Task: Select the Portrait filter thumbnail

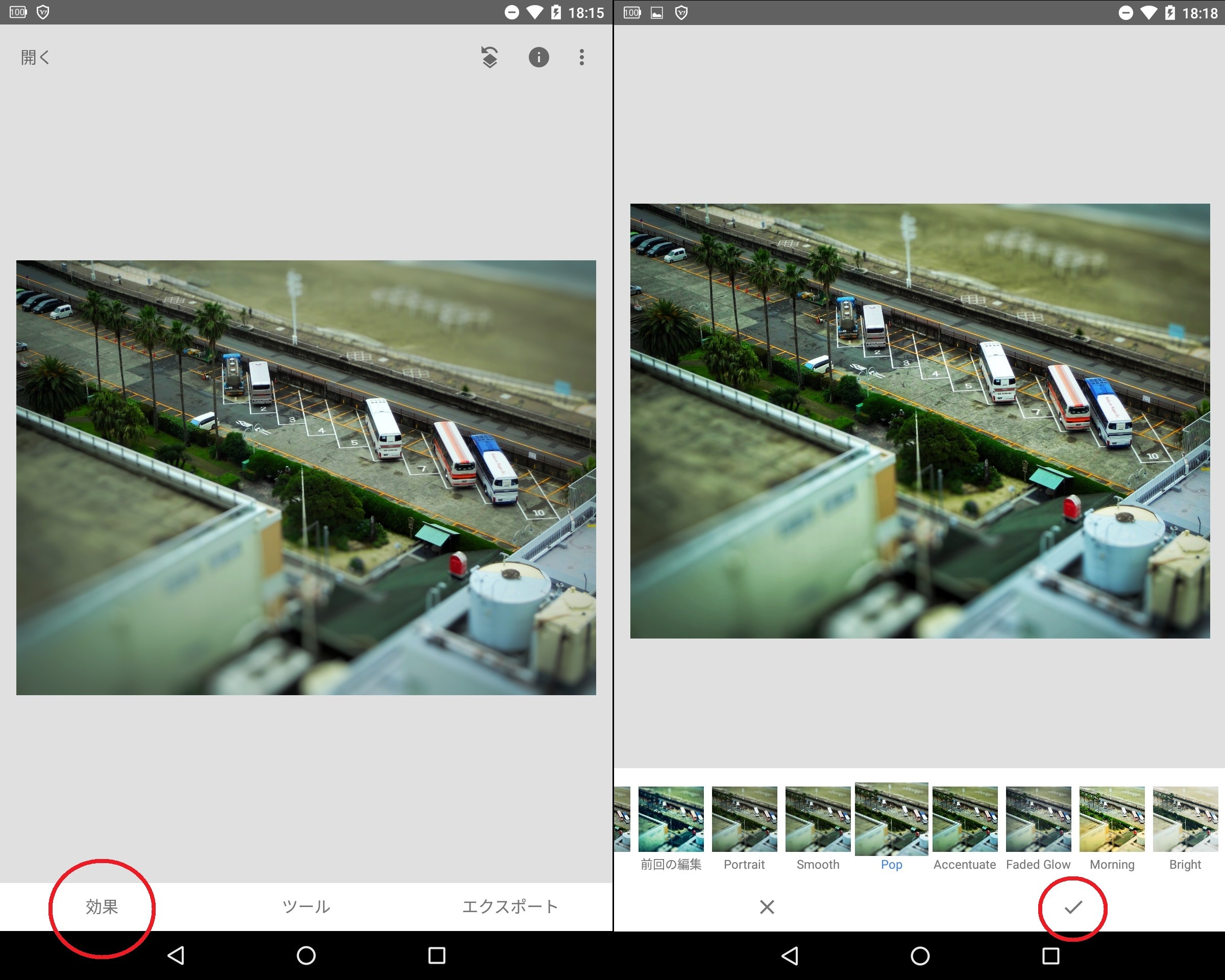Action: click(x=744, y=819)
